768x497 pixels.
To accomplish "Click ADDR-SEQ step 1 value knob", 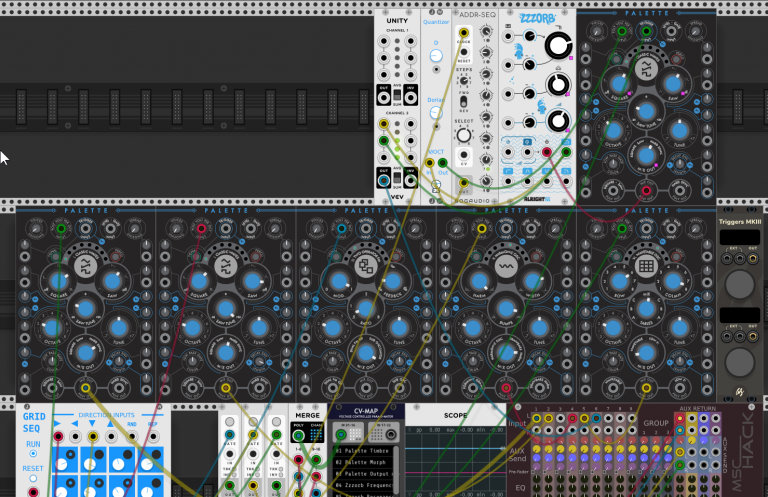I will [485, 32].
